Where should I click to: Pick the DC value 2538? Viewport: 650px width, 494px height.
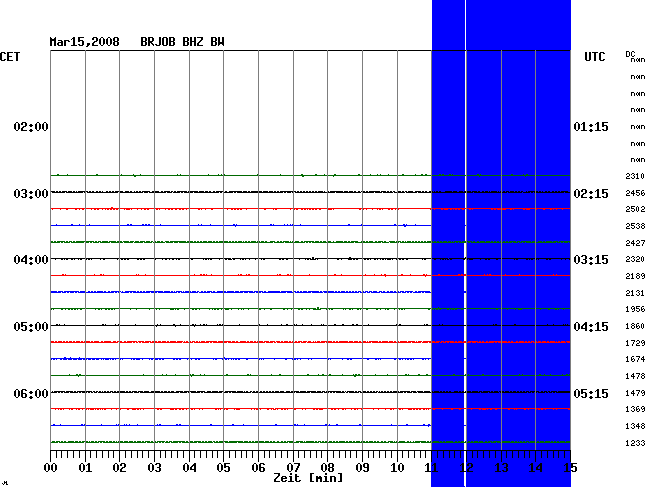635,226
